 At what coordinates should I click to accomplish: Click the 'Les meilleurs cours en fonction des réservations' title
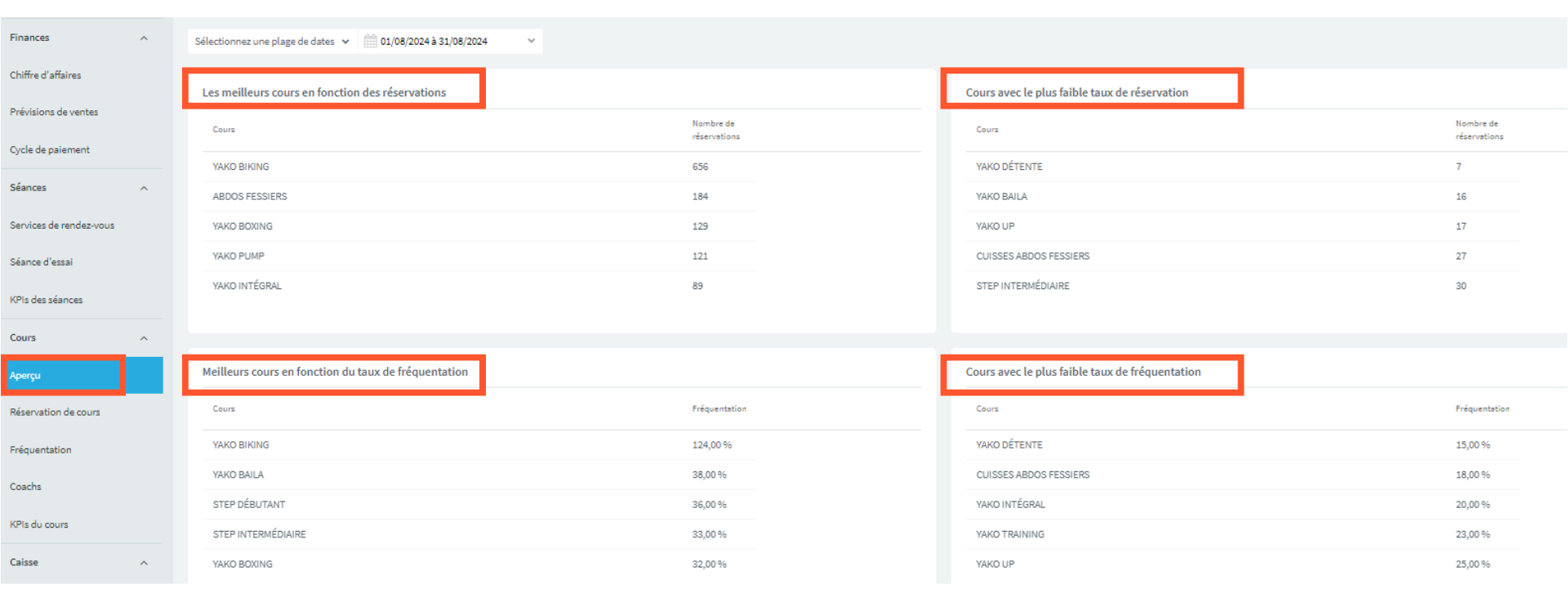(x=324, y=92)
